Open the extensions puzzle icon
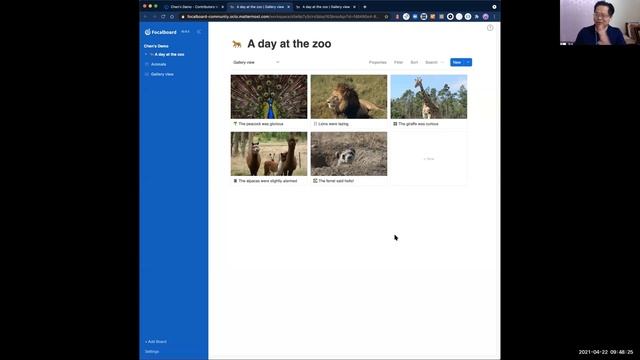Screen dimensions: 640x360 tap(476, 17)
